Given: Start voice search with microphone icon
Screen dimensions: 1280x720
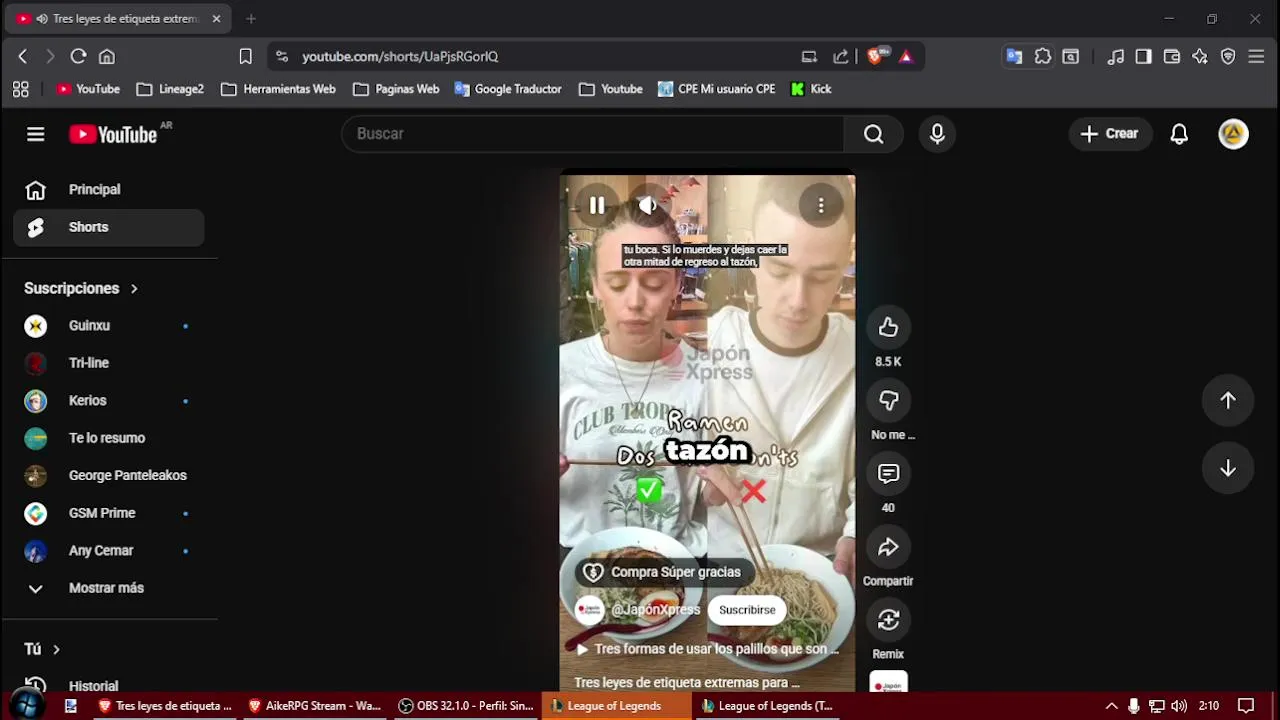Looking at the screenshot, I should [937, 134].
